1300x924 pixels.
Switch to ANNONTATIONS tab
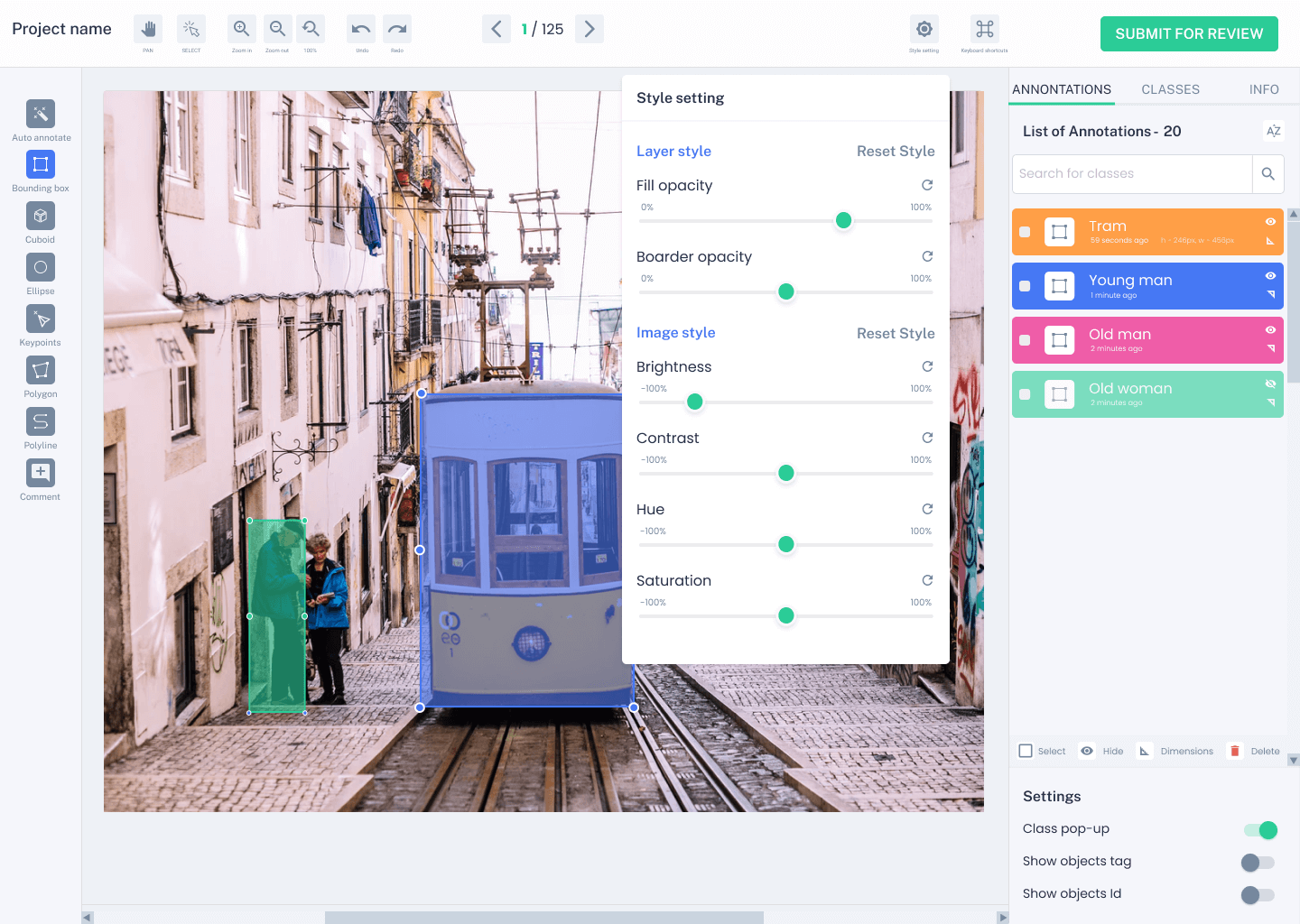(1062, 89)
